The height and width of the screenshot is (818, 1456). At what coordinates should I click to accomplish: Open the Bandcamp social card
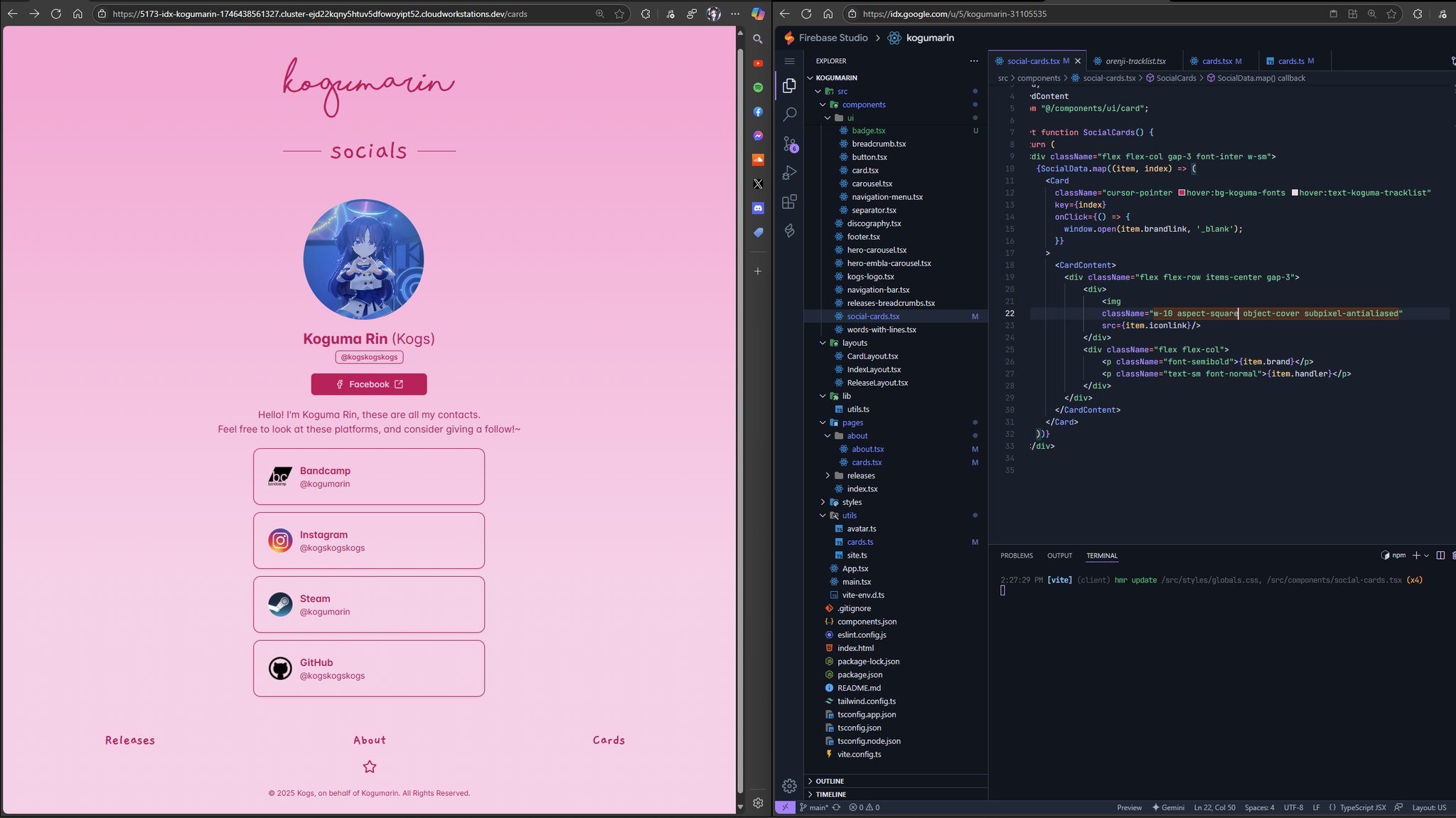(369, 477)
